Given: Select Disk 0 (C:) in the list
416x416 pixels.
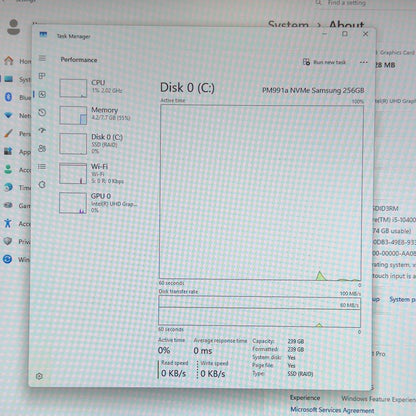Looking at the screenshot, I should pyautogui.click(x=99, y=144).
